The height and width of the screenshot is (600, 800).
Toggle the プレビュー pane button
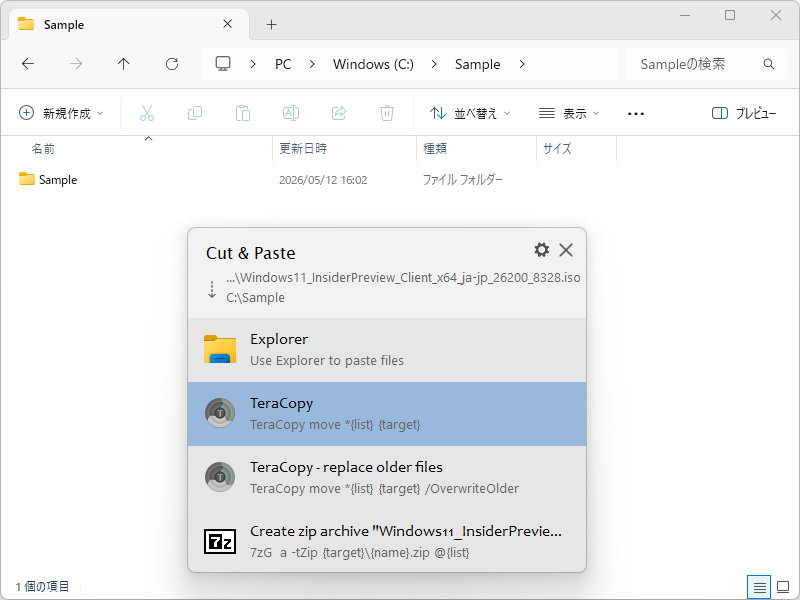pyautogui.click(x=744, y=113)
